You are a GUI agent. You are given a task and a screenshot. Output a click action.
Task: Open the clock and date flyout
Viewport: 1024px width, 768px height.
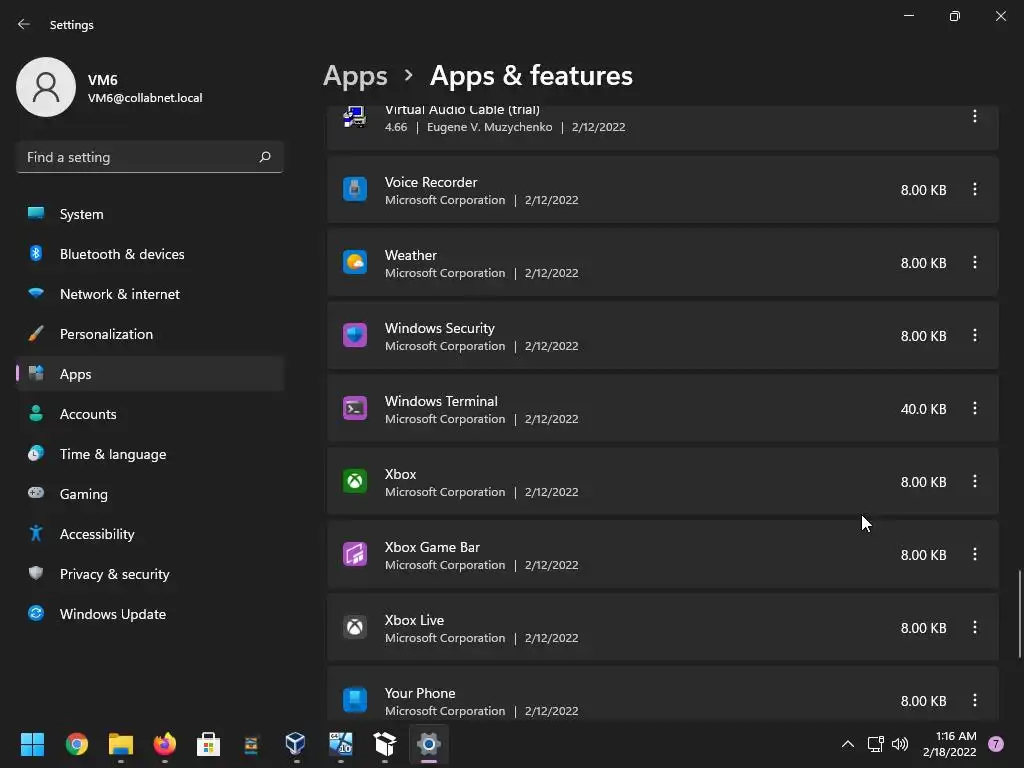(950, 744)
